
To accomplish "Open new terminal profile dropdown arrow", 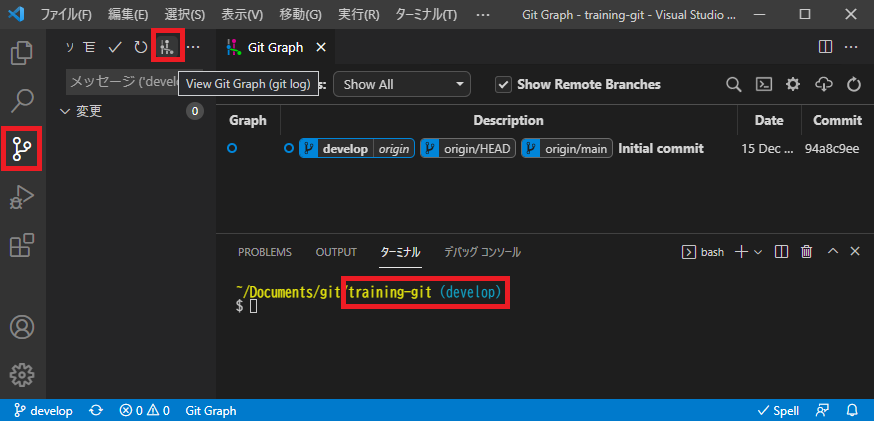I will pos(758,252).
